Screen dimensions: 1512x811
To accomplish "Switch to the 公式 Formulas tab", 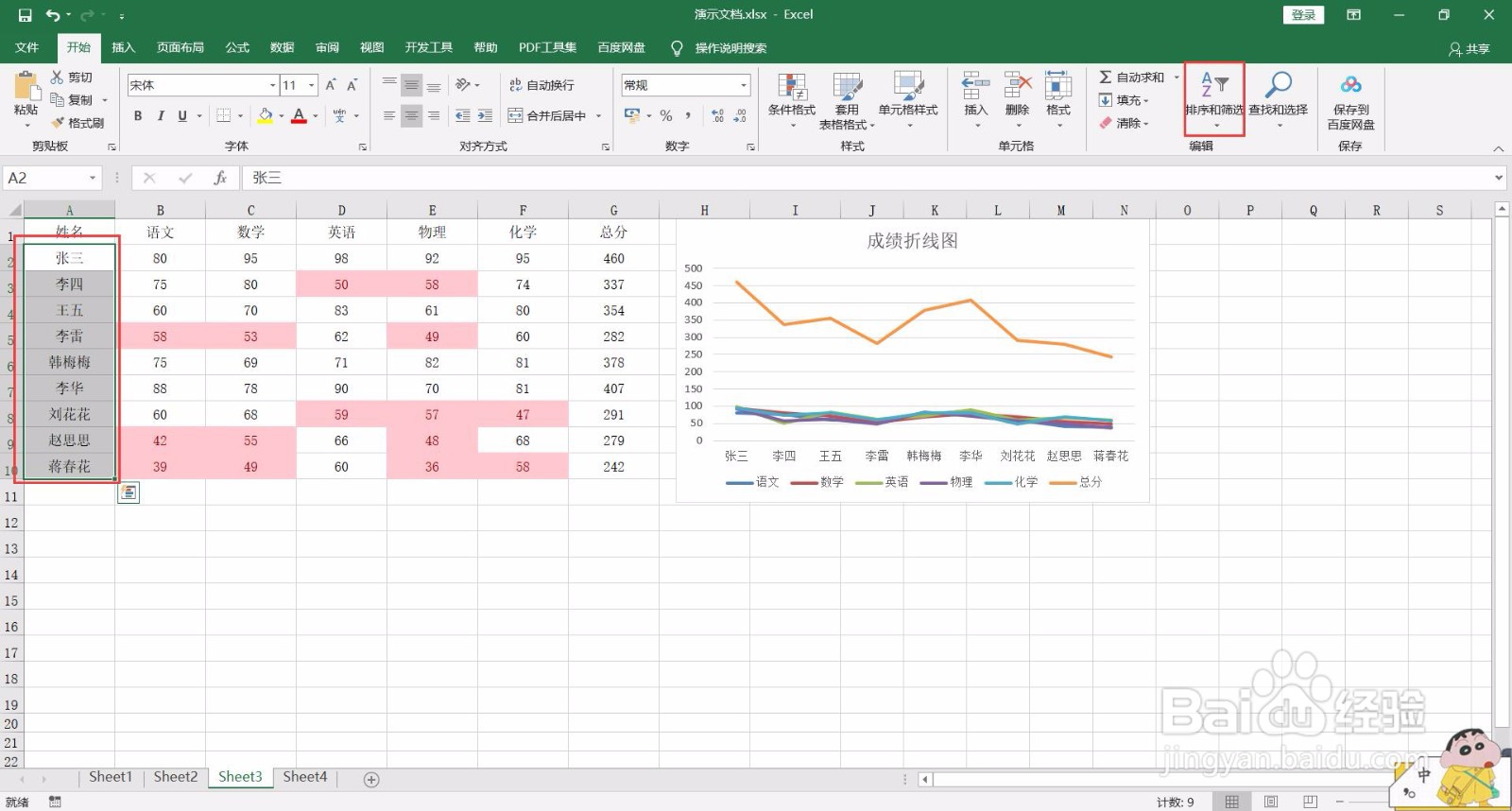I will [237, 47].
